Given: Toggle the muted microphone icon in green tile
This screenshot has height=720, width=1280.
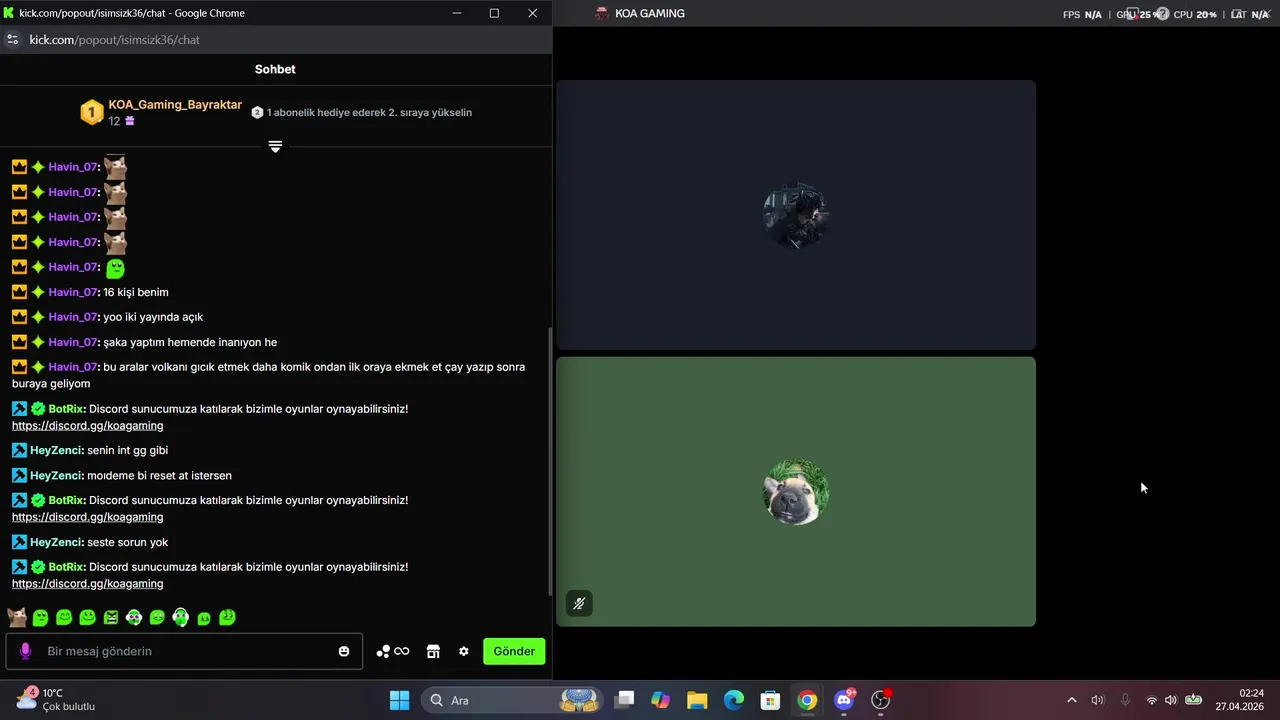Looking at the screenshot, I should (579, 604).
